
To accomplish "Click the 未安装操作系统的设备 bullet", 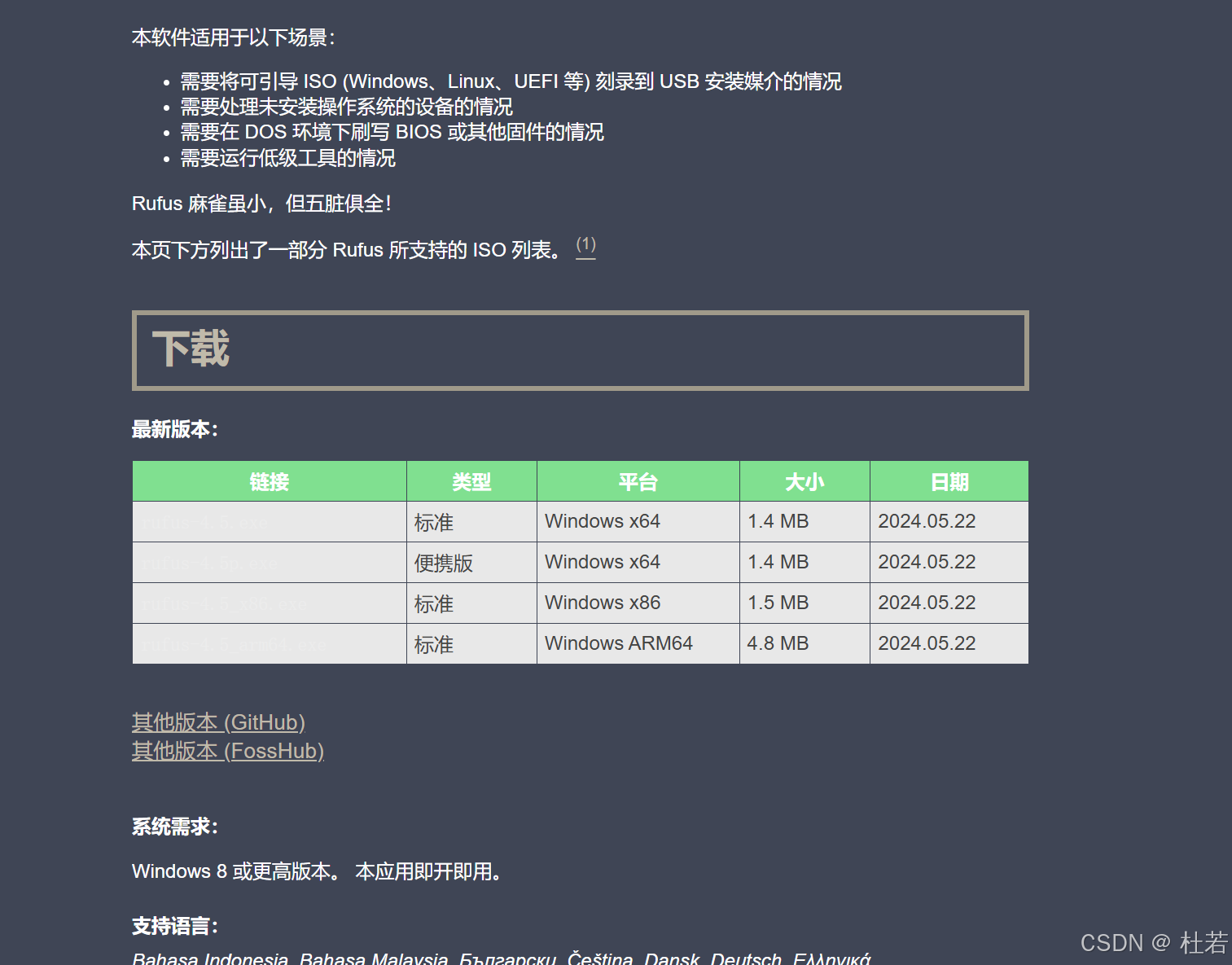I will [346, 107].
